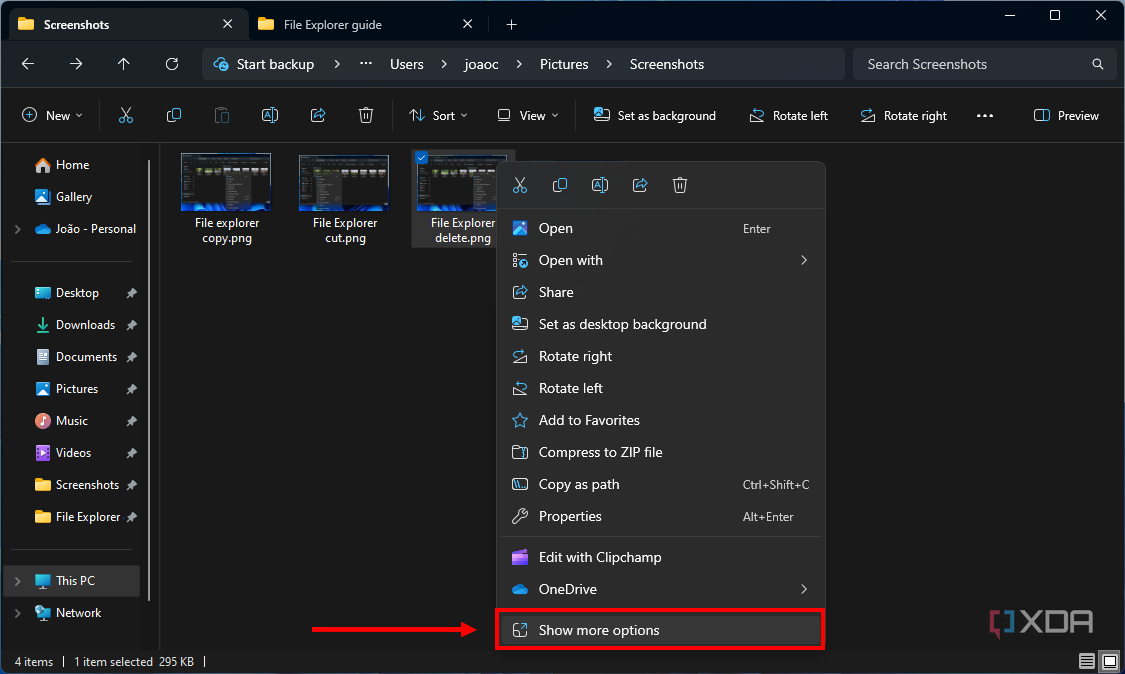
Task: Click the Preview toggle in the toolbar
Action: (x=1066, y=115)
